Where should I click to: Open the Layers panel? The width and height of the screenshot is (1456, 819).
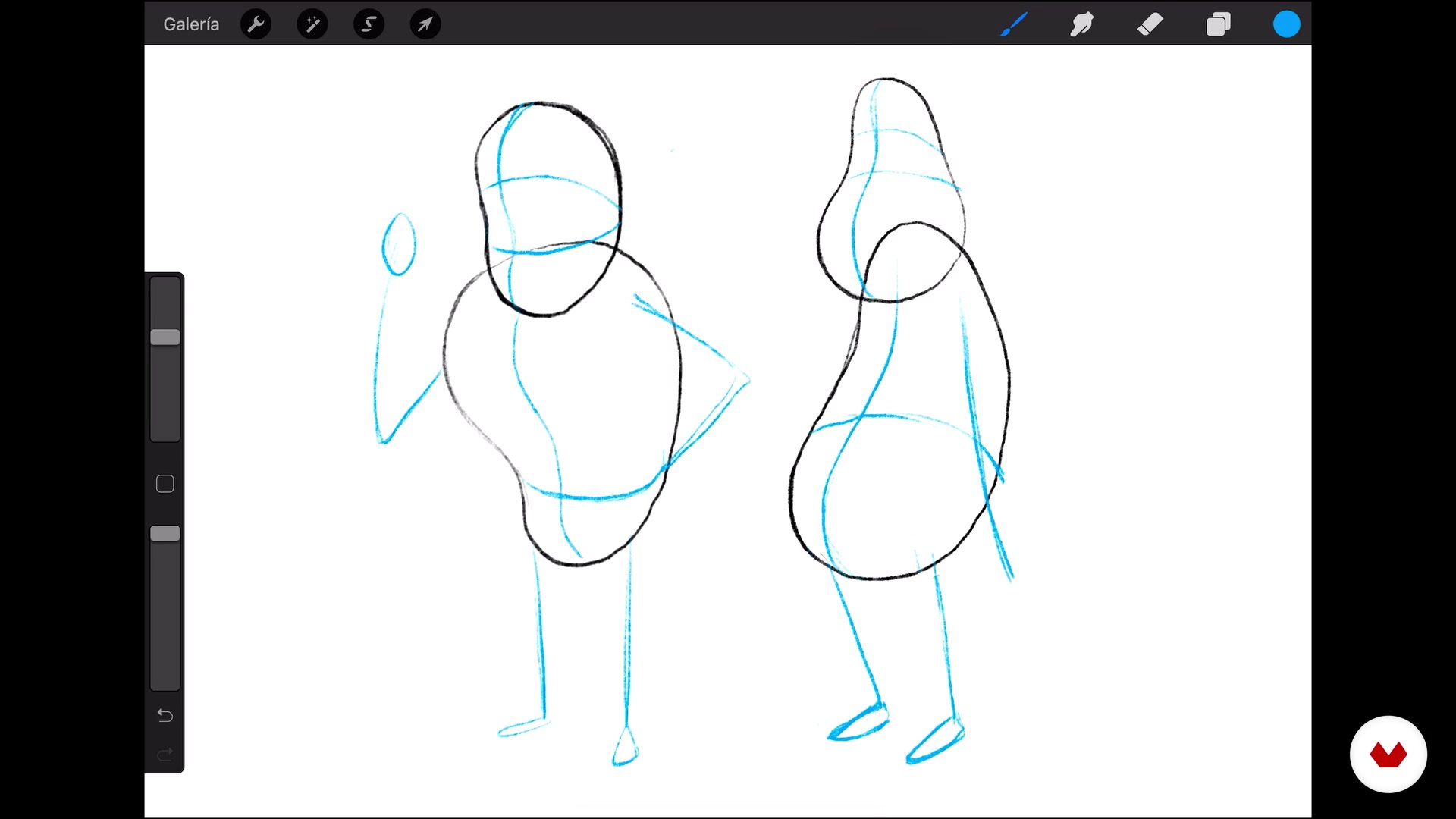point(1219,24)
